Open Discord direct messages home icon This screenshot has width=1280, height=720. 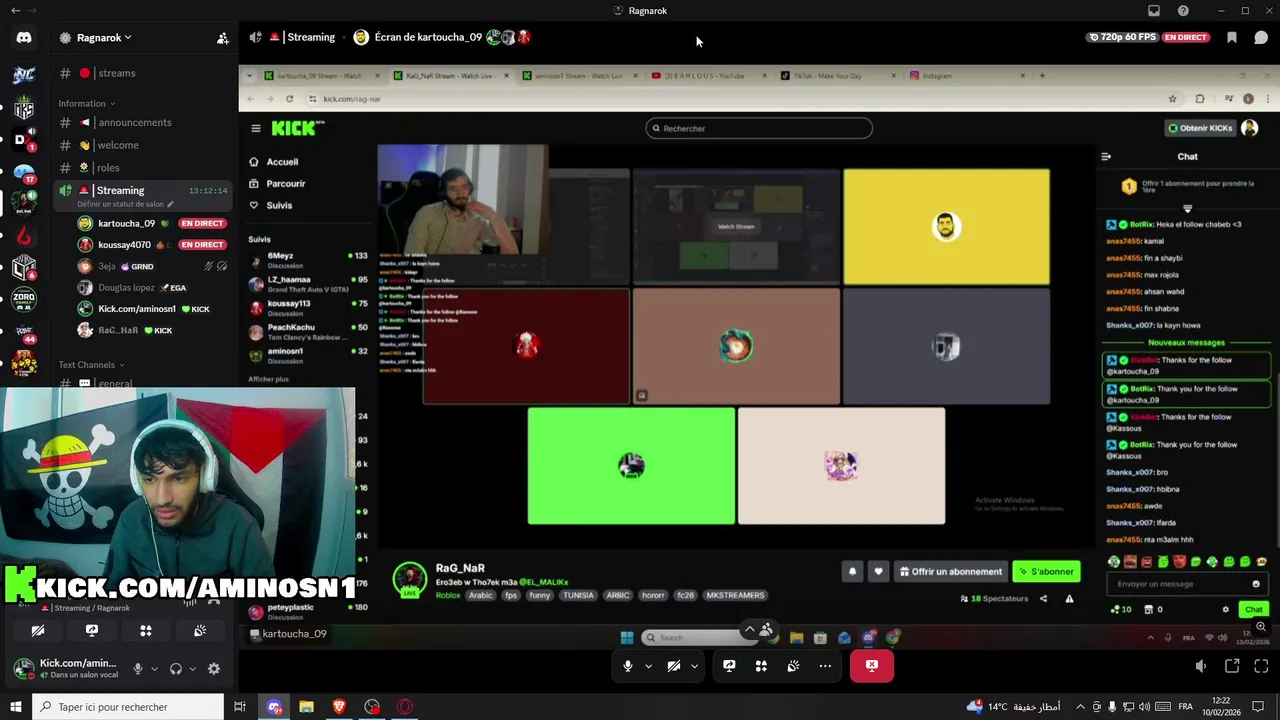click(24, 38)
